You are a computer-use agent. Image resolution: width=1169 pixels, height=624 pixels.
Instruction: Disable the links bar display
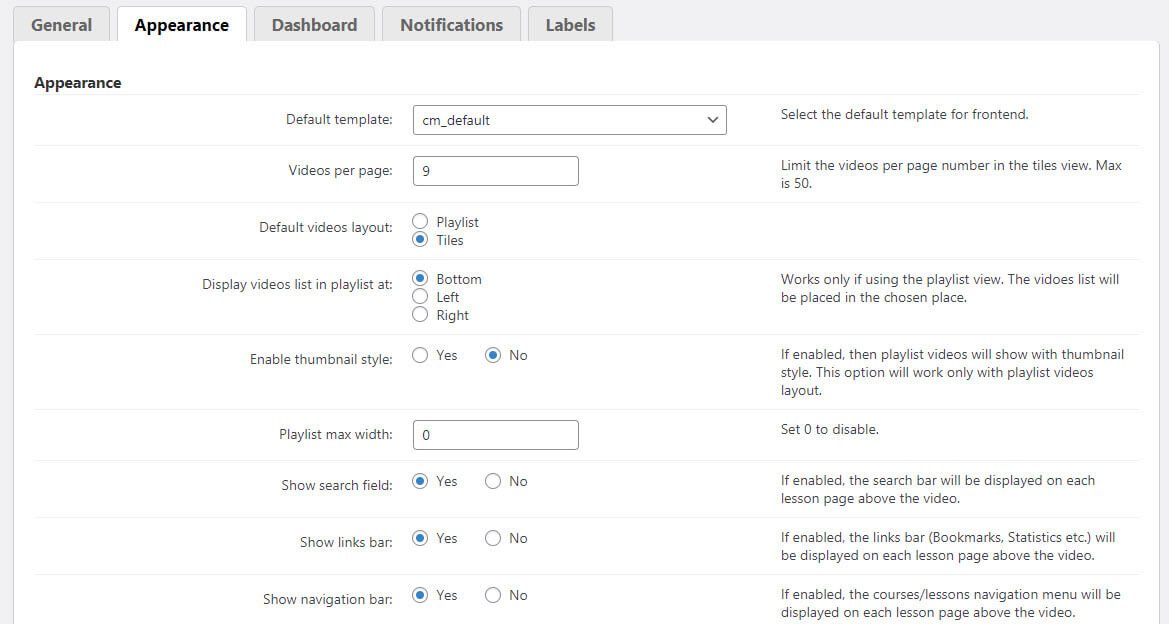click(491, 538)
